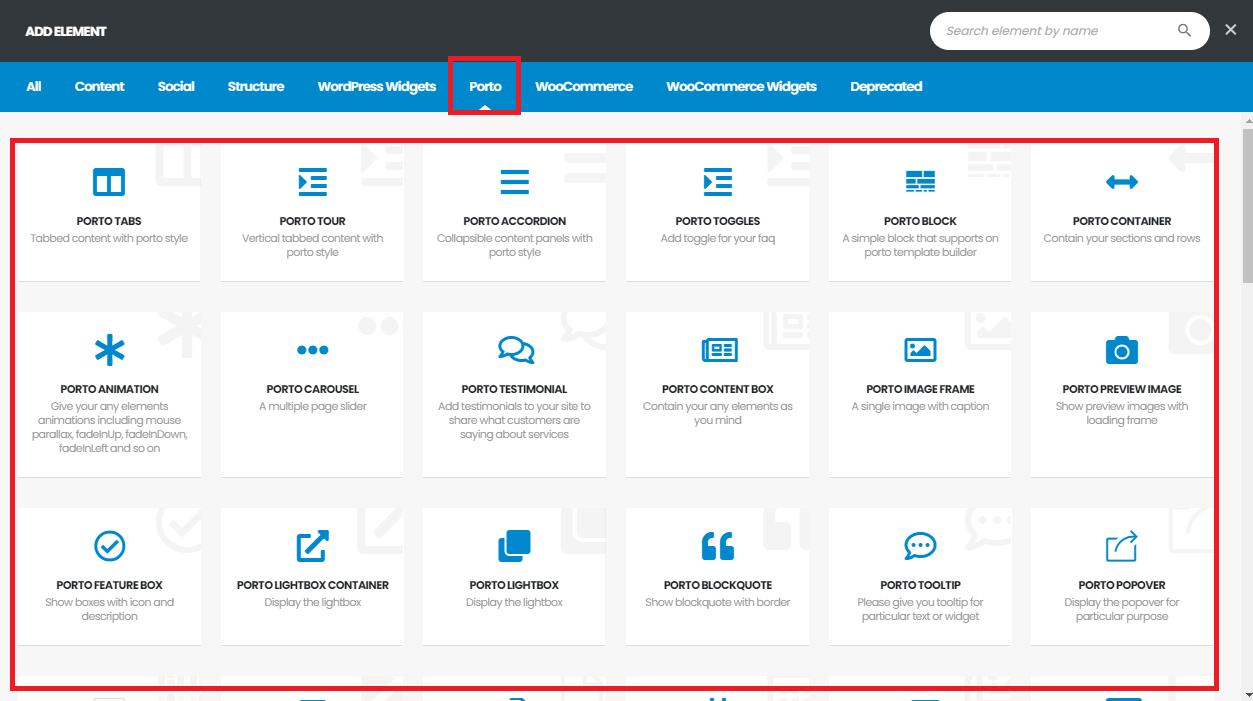Click the PORTO BLOCKQUOTE title text
The width and height of the screenshot is (1253, 701).
point(717,585)
